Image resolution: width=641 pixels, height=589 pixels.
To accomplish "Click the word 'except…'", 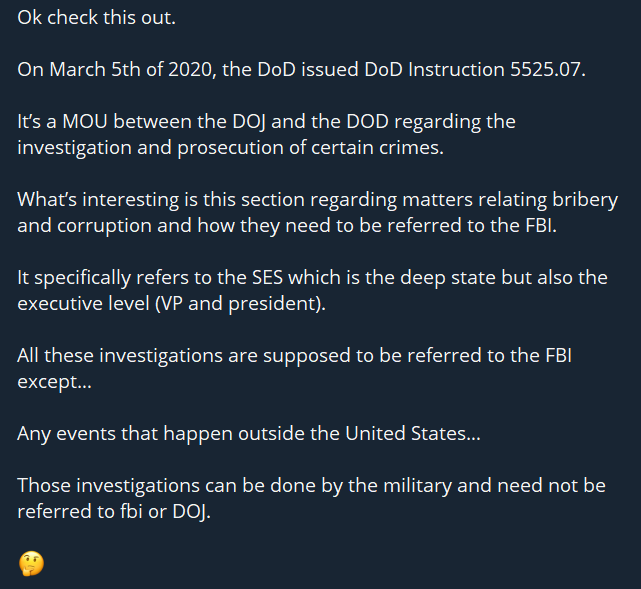I will [54, 381].
